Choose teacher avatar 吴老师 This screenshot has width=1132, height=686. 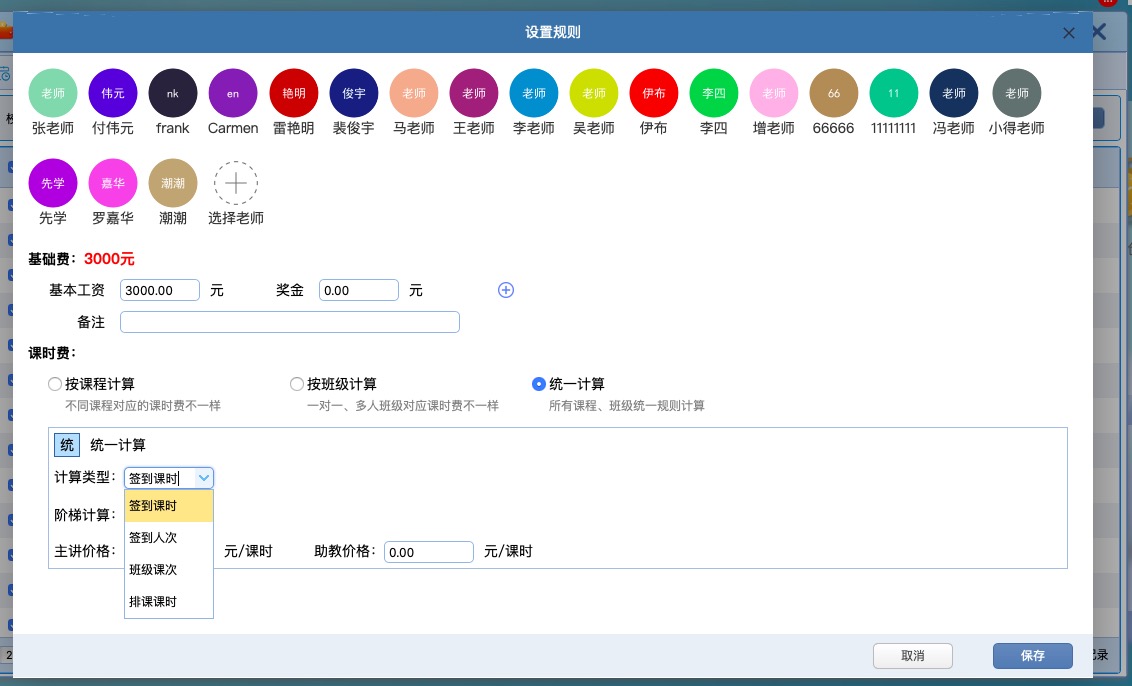[593, 93]
